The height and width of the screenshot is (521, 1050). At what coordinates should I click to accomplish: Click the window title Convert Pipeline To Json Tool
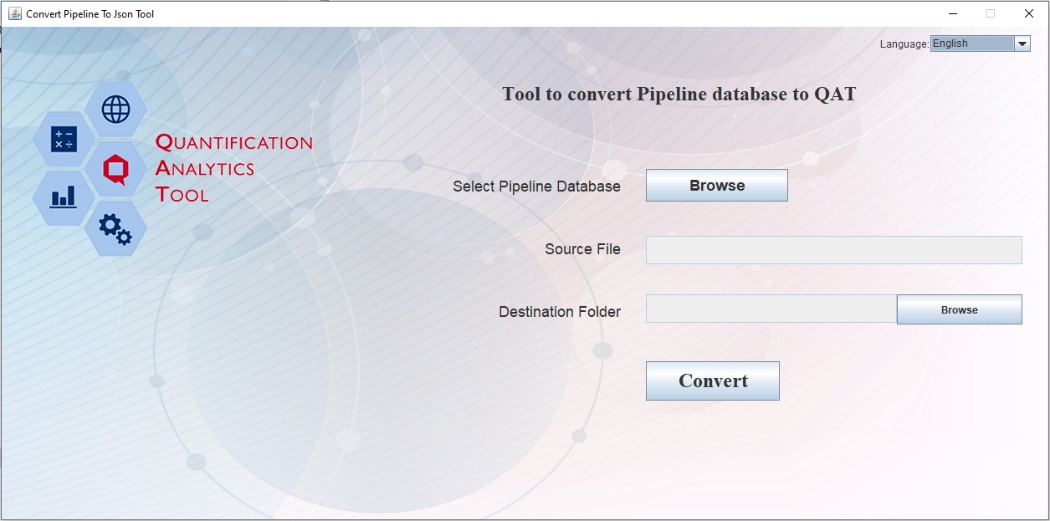click(x=90, y=13)
